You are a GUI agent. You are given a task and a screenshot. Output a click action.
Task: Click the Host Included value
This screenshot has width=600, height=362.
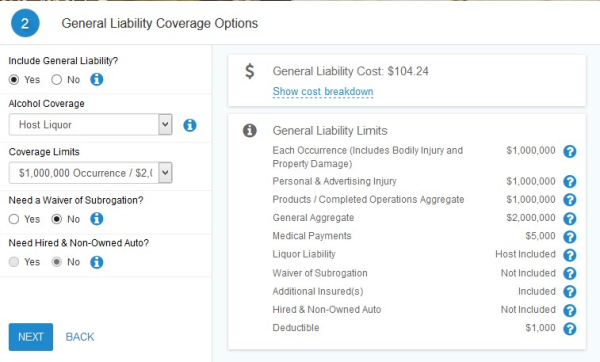pyautogui.click(x=525, y=254)
